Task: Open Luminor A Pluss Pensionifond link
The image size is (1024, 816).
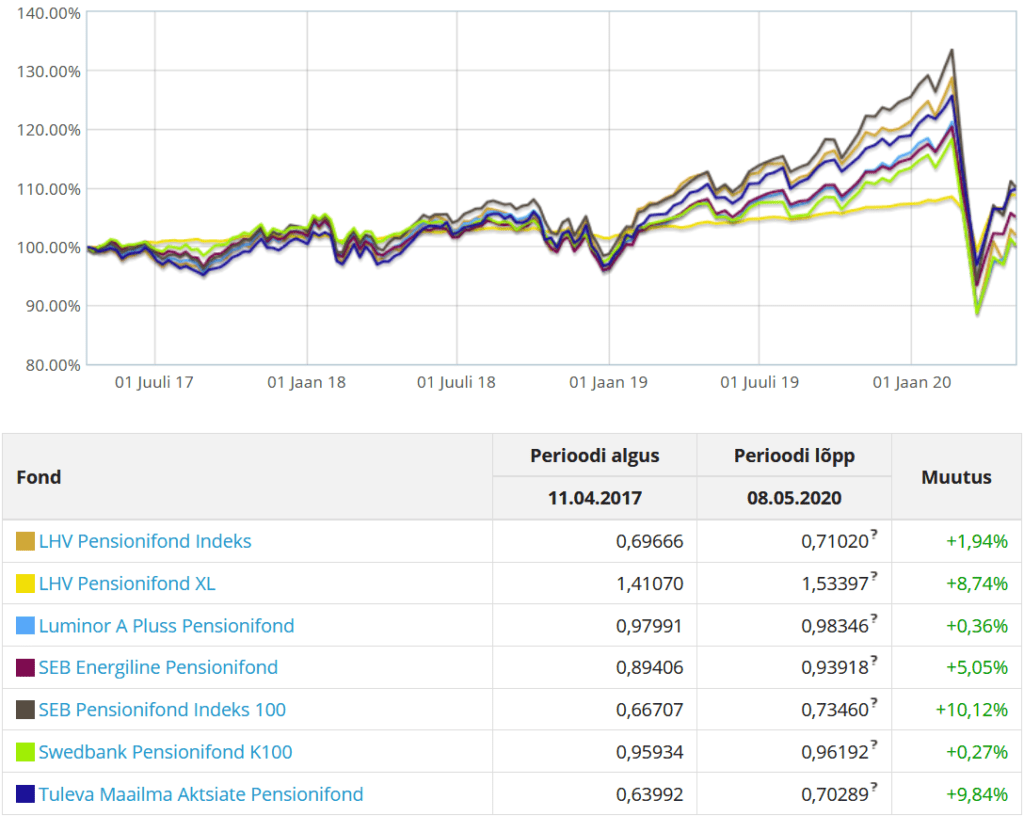Action: click(166, 625)
